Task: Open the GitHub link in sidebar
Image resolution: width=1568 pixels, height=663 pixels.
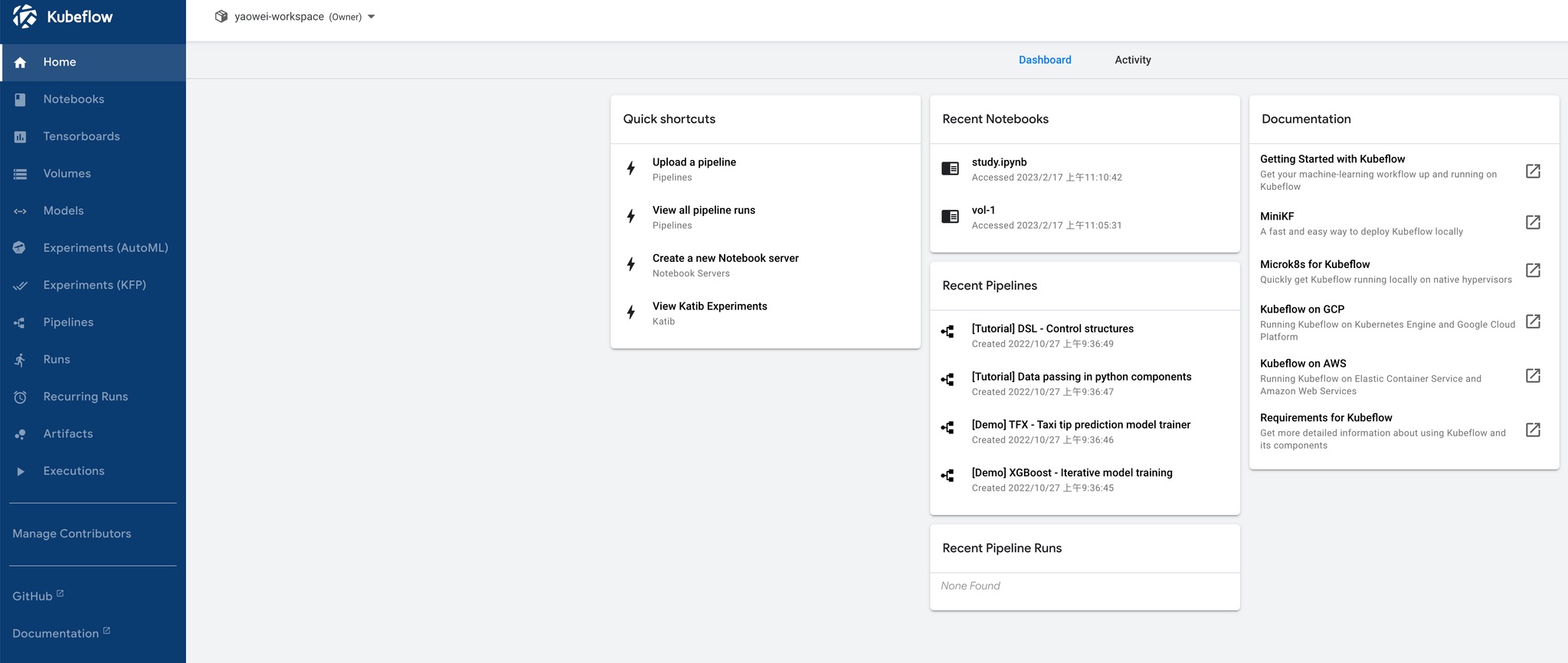Action: click(38, 596)
